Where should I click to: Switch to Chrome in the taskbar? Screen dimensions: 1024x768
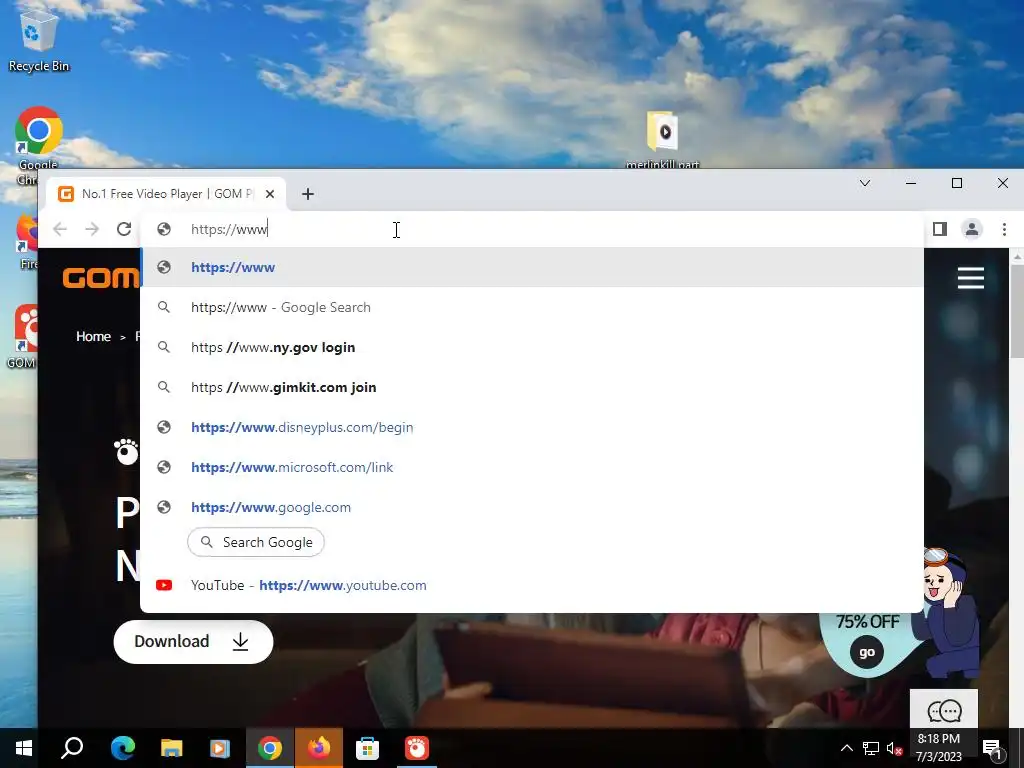(x=270, y=748)
